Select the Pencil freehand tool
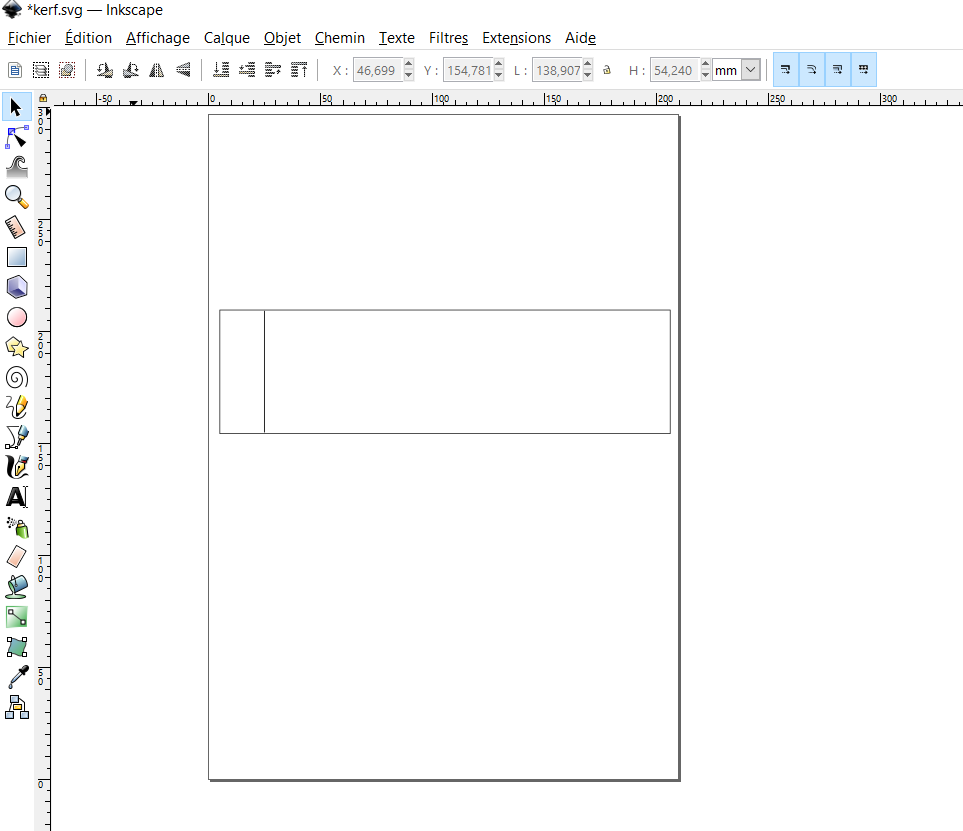Image resolution: width=963 pixels, height=831 pixels. (17, 407)
